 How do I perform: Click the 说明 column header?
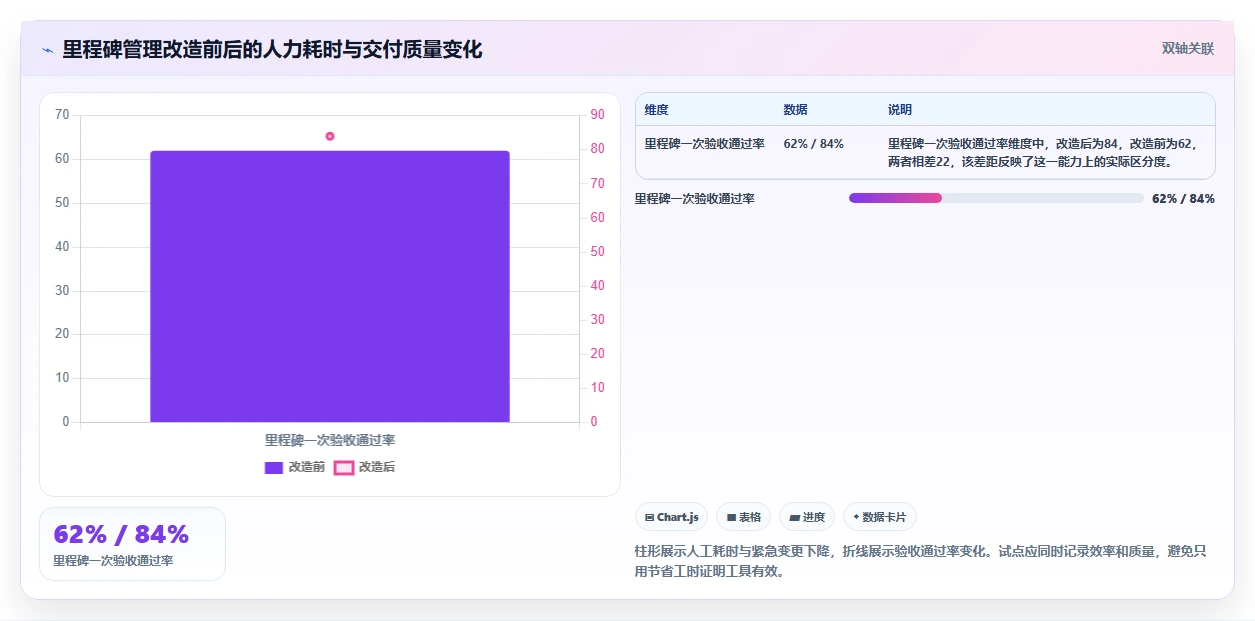click(x=900, y=110)
